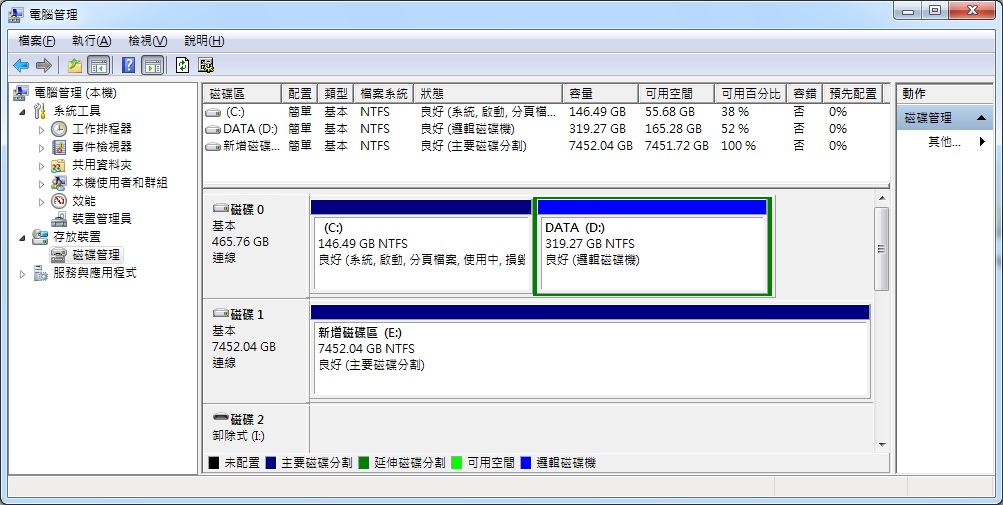Image resolution: width=1003 pixels, height=505 pixels.
Task: Click the Refresh toolbar icon
Action: (x=182, y=65)
